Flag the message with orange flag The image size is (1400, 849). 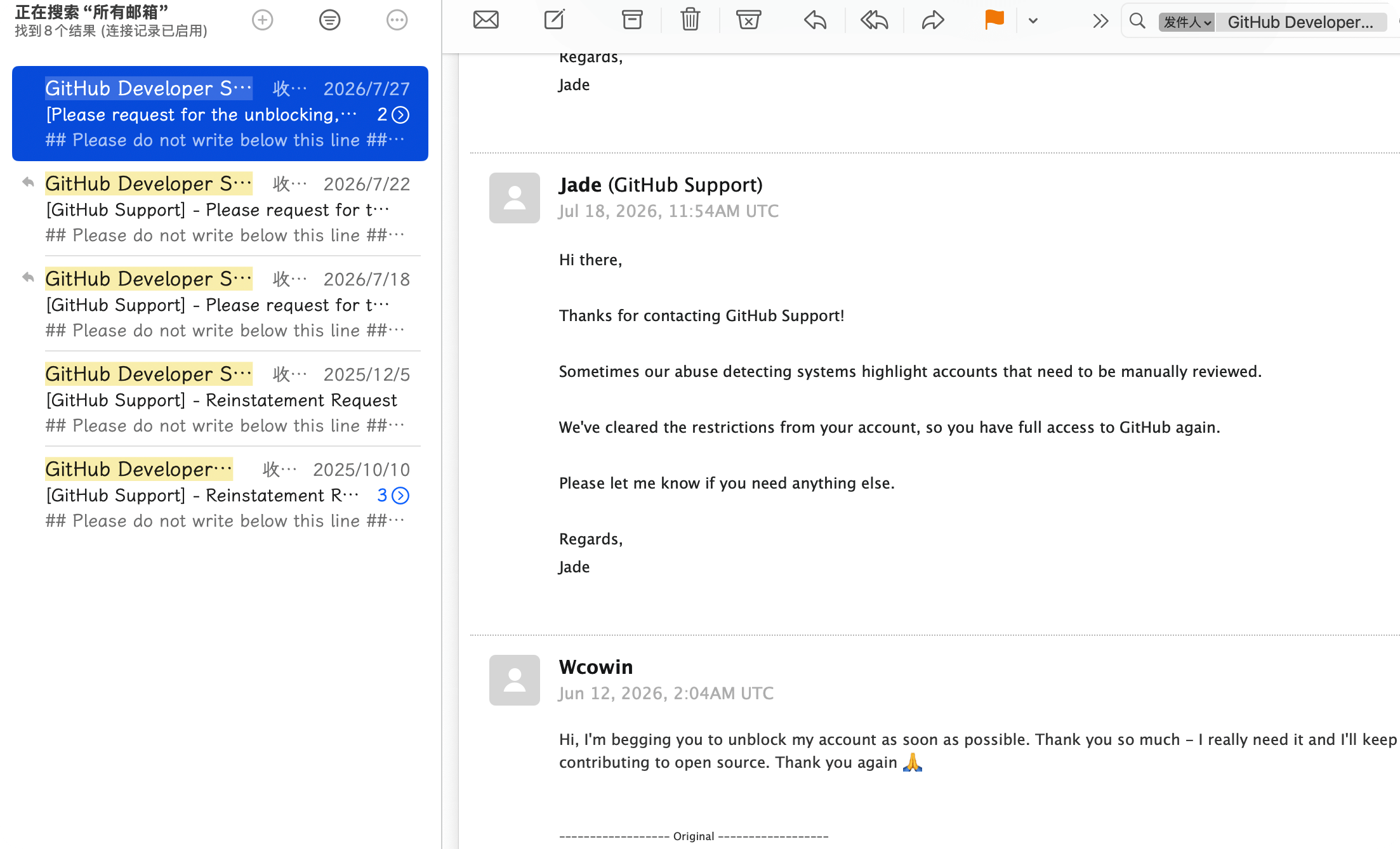994,20
